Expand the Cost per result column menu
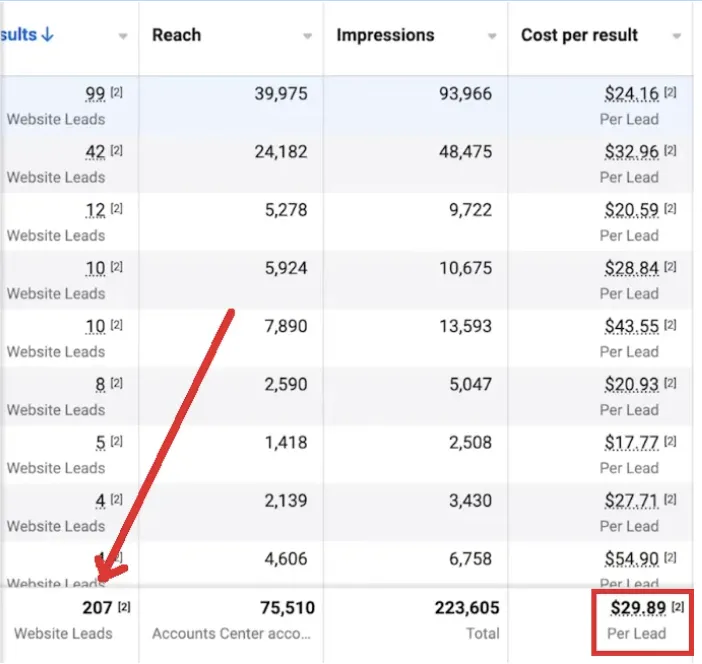 [x=677, y=36]
